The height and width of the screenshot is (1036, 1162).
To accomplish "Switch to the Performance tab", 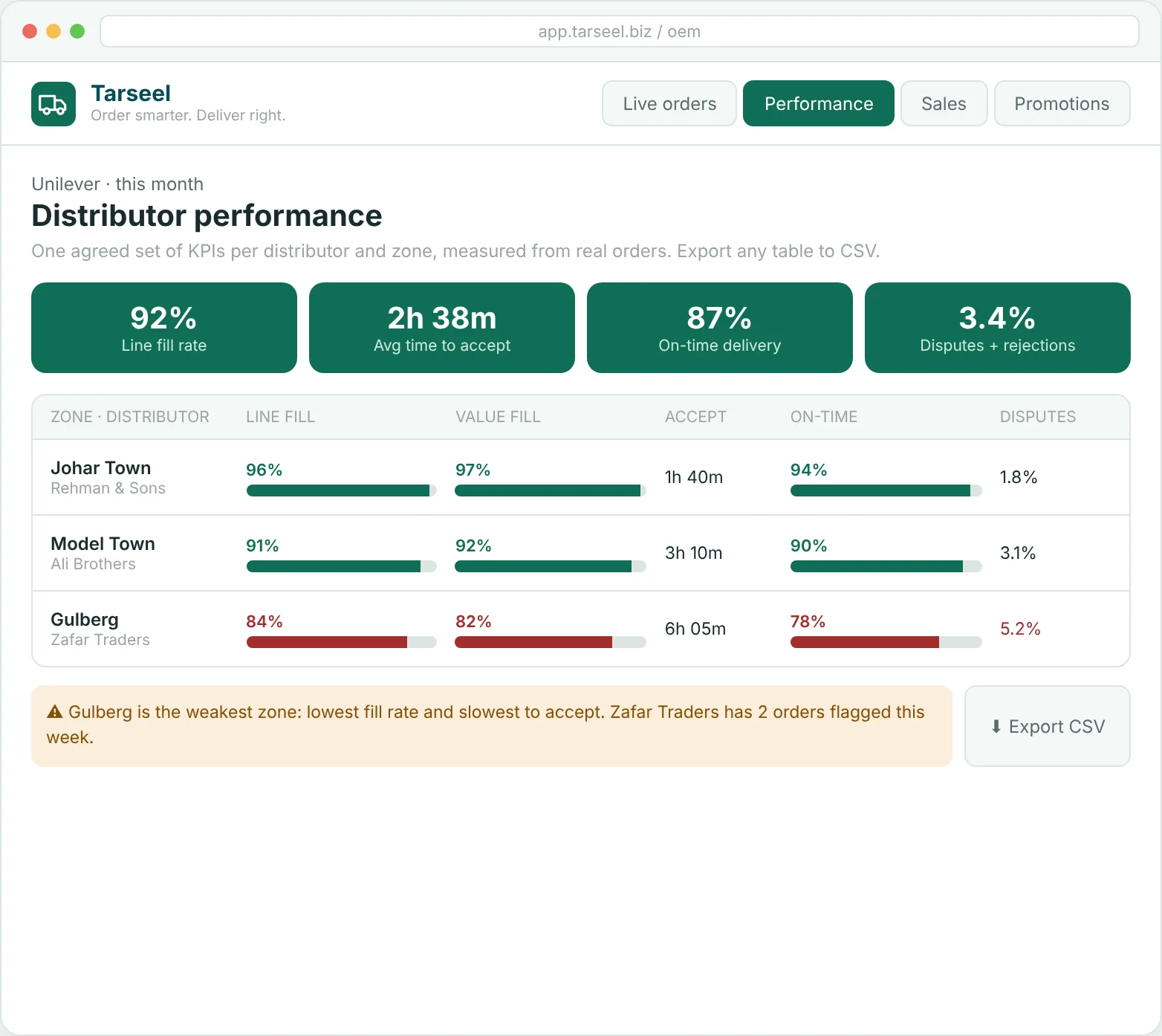I will 819,103.
